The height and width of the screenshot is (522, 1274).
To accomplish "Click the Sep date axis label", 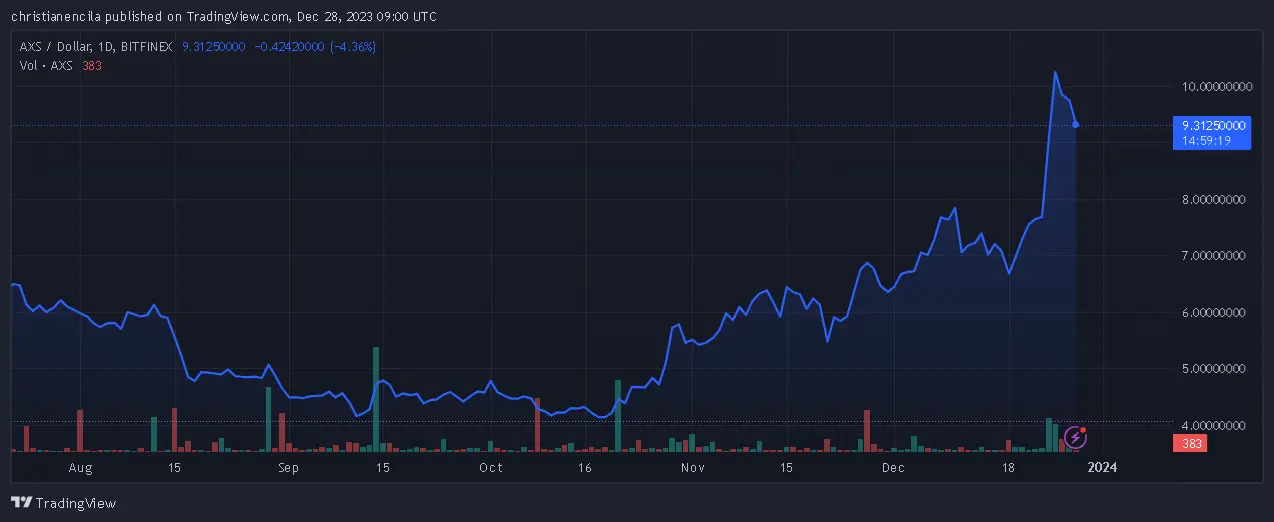I will pos(288,467).
